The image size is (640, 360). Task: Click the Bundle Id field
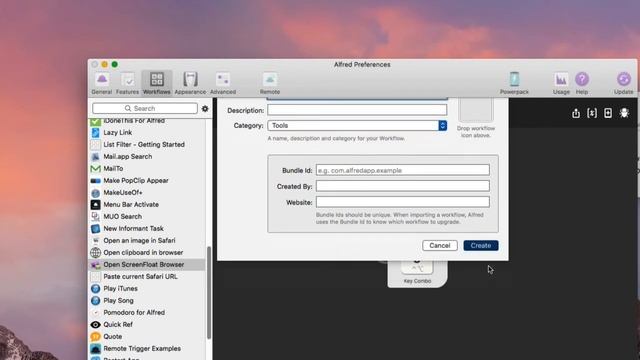(402, 170)
